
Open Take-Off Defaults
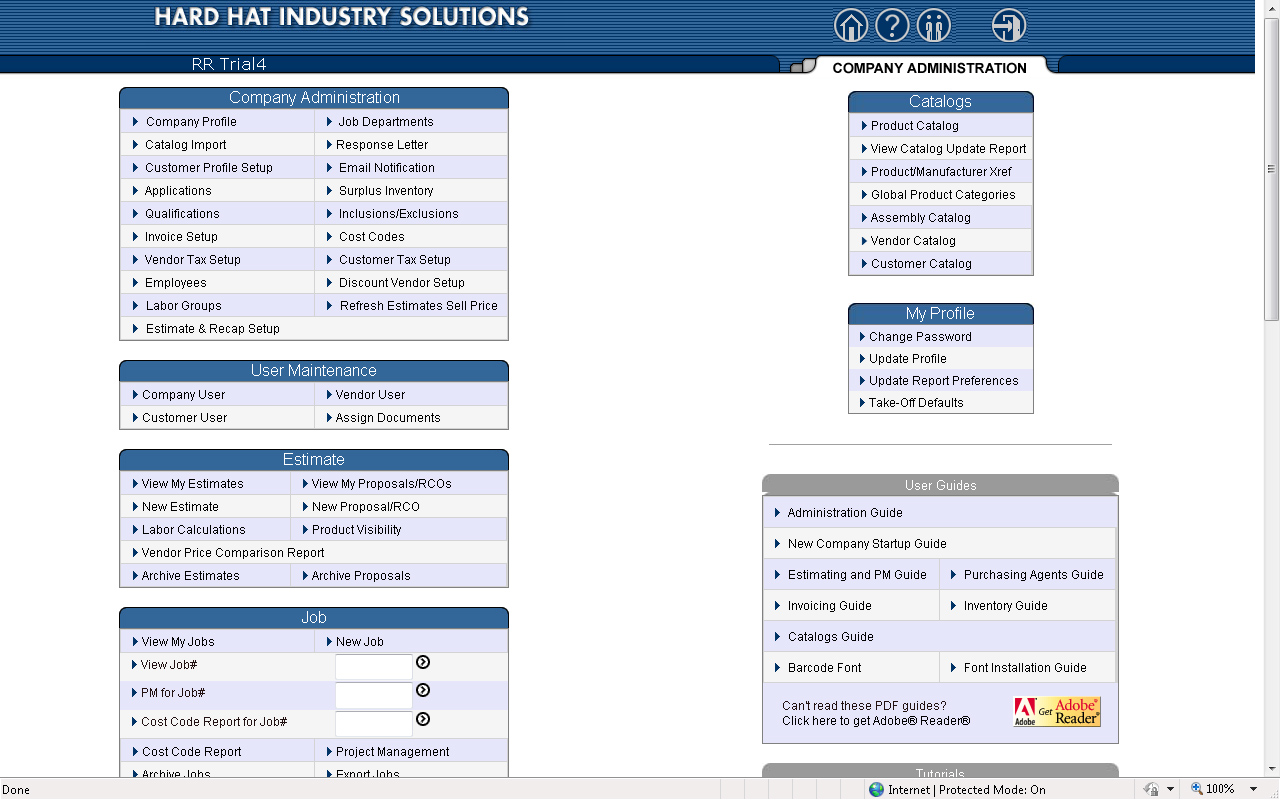[916, 403]
